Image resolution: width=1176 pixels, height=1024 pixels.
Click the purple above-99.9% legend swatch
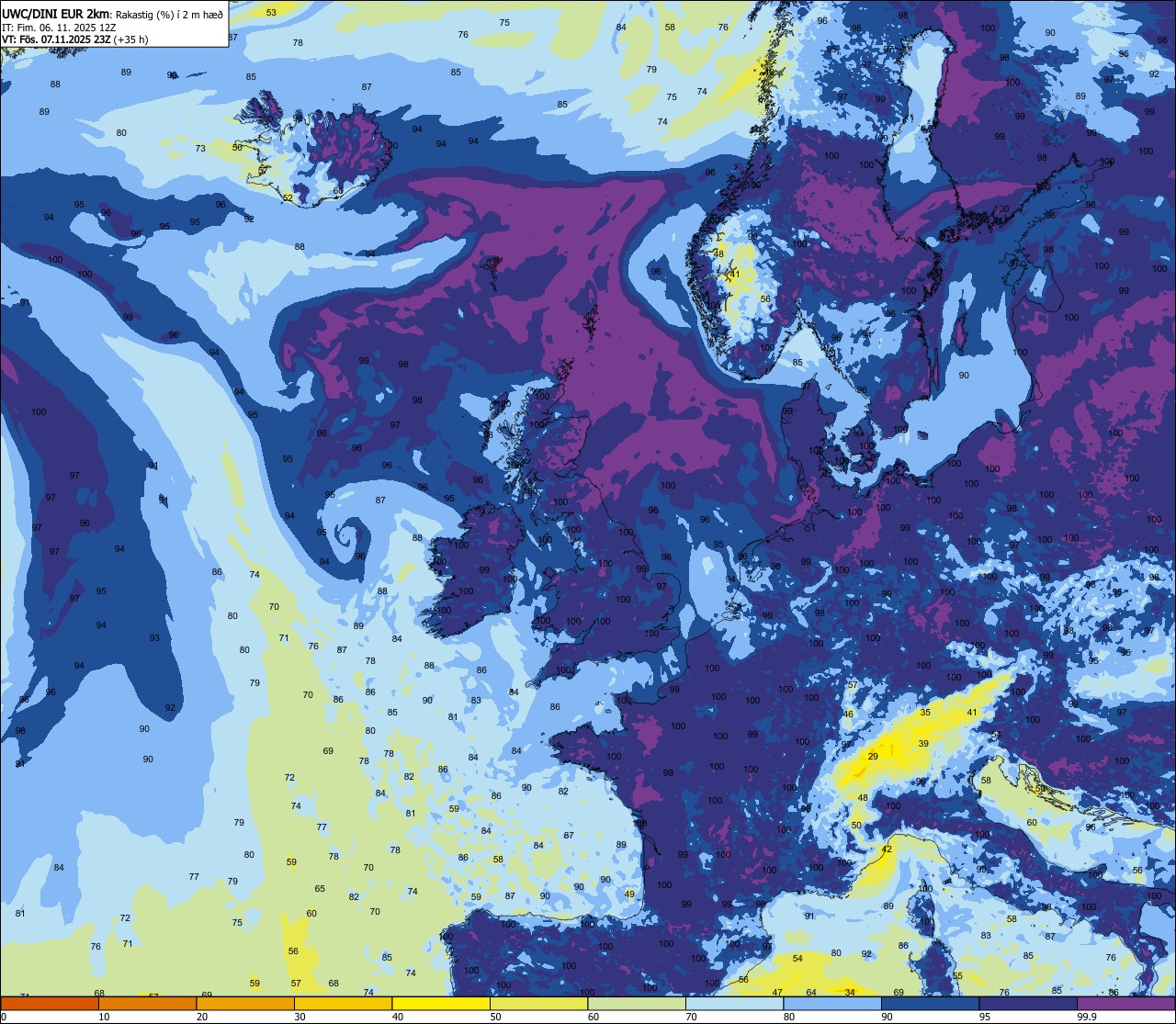(x=1125, y=1004)
